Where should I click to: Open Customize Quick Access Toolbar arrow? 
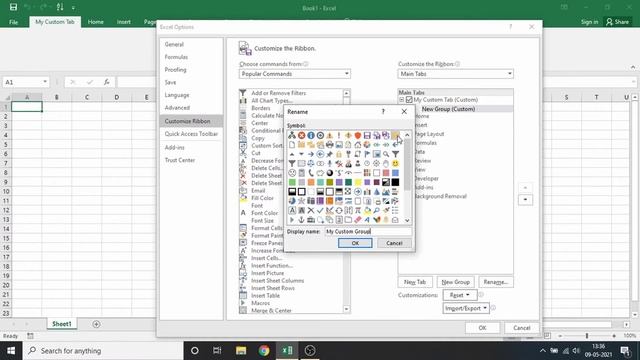[73, 7]
